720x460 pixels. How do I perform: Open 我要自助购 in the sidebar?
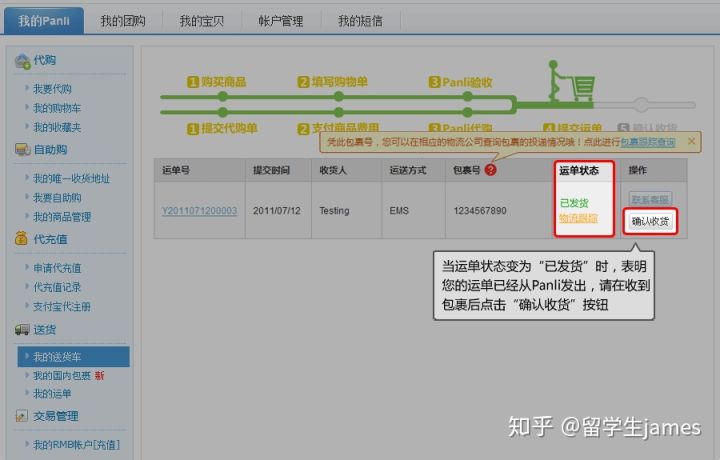coord(57,197)
